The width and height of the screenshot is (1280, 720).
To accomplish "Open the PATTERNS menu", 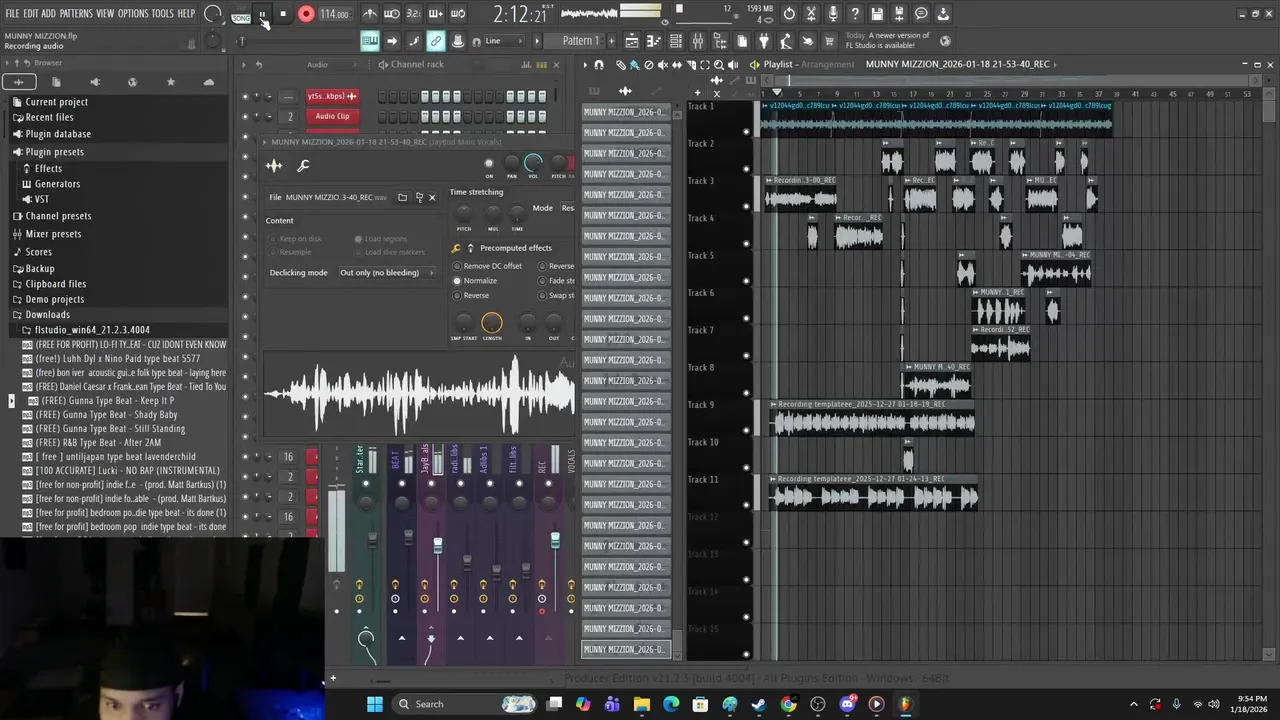I will tap(76, 14).
